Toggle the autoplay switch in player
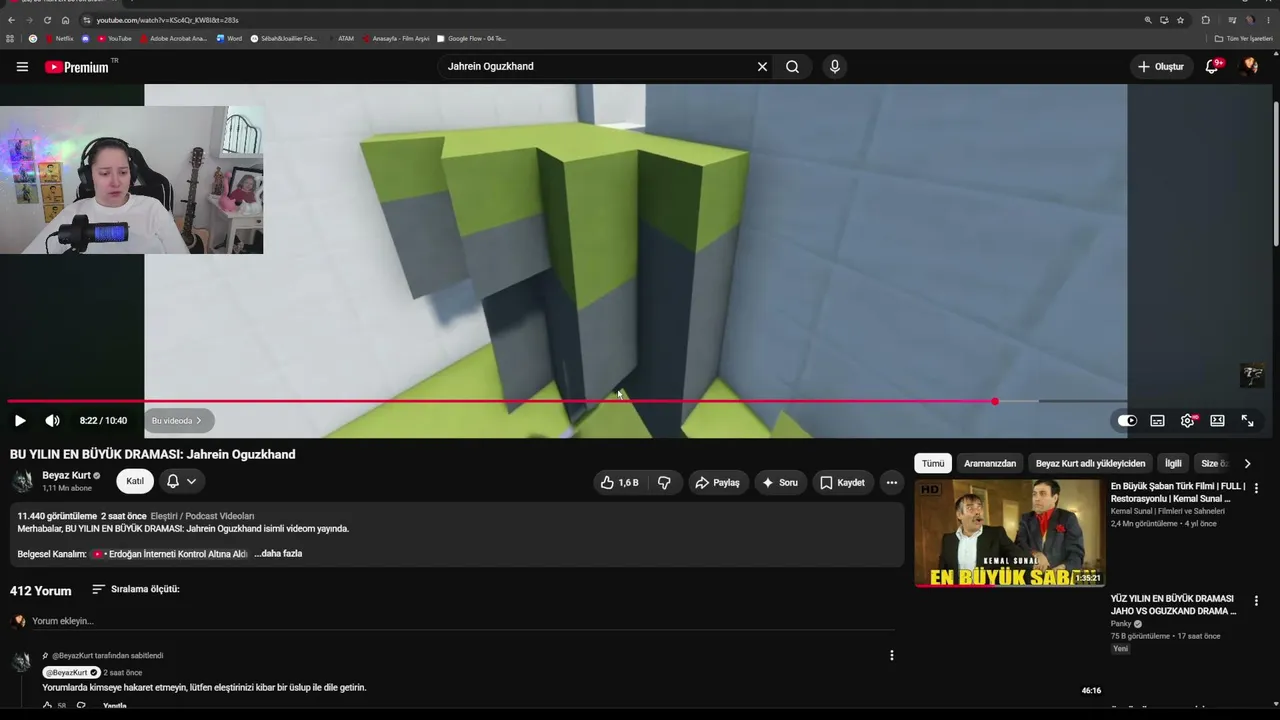This screenshot has width=1280, height=720. [x=1127, y=421]
